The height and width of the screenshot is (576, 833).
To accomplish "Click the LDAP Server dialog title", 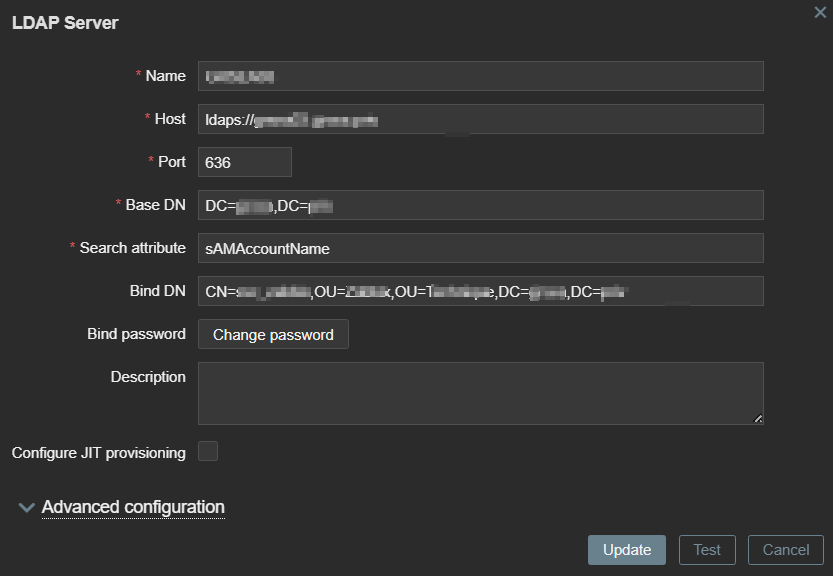I will coord(65,23).
